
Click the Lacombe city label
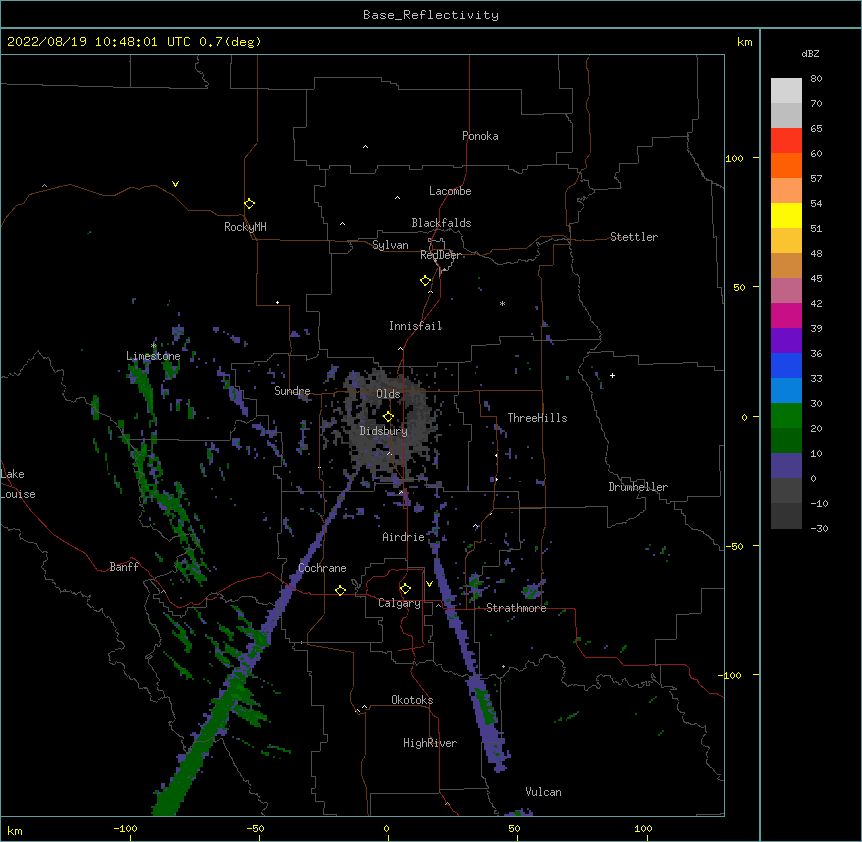tap(450, 191)
